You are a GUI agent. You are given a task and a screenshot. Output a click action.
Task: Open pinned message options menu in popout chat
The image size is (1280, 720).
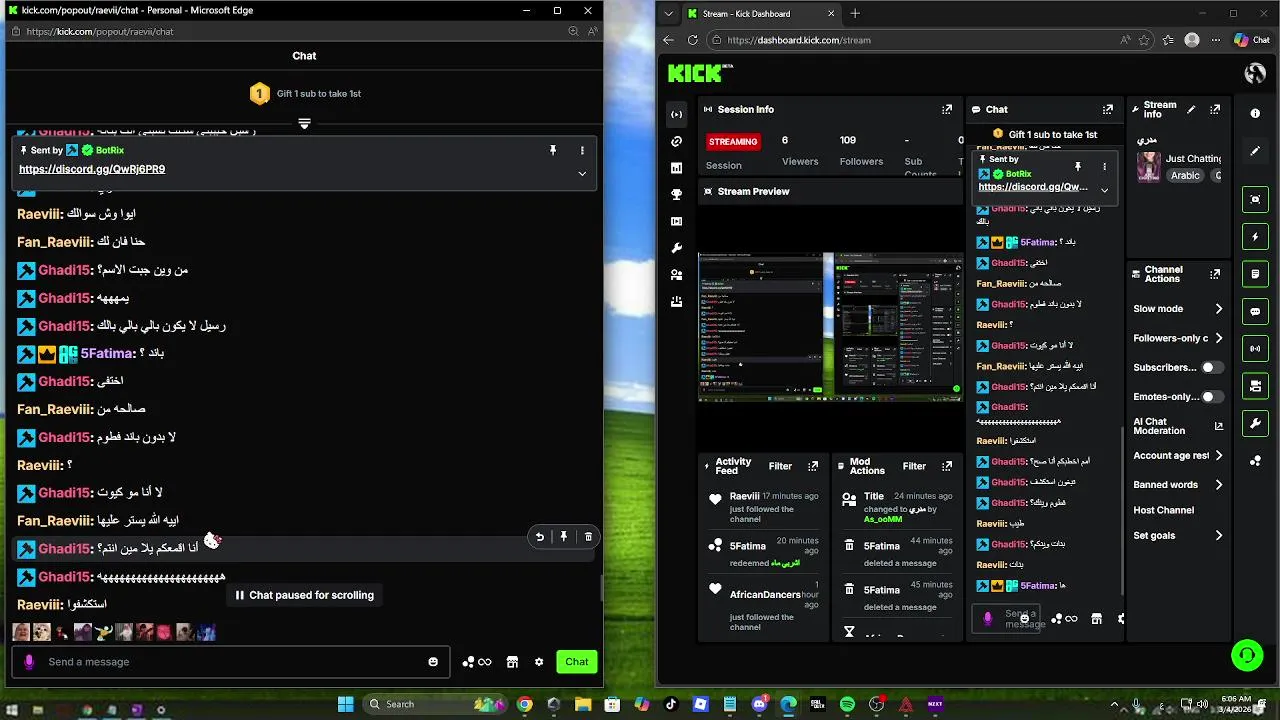click(x=582, y=150)
